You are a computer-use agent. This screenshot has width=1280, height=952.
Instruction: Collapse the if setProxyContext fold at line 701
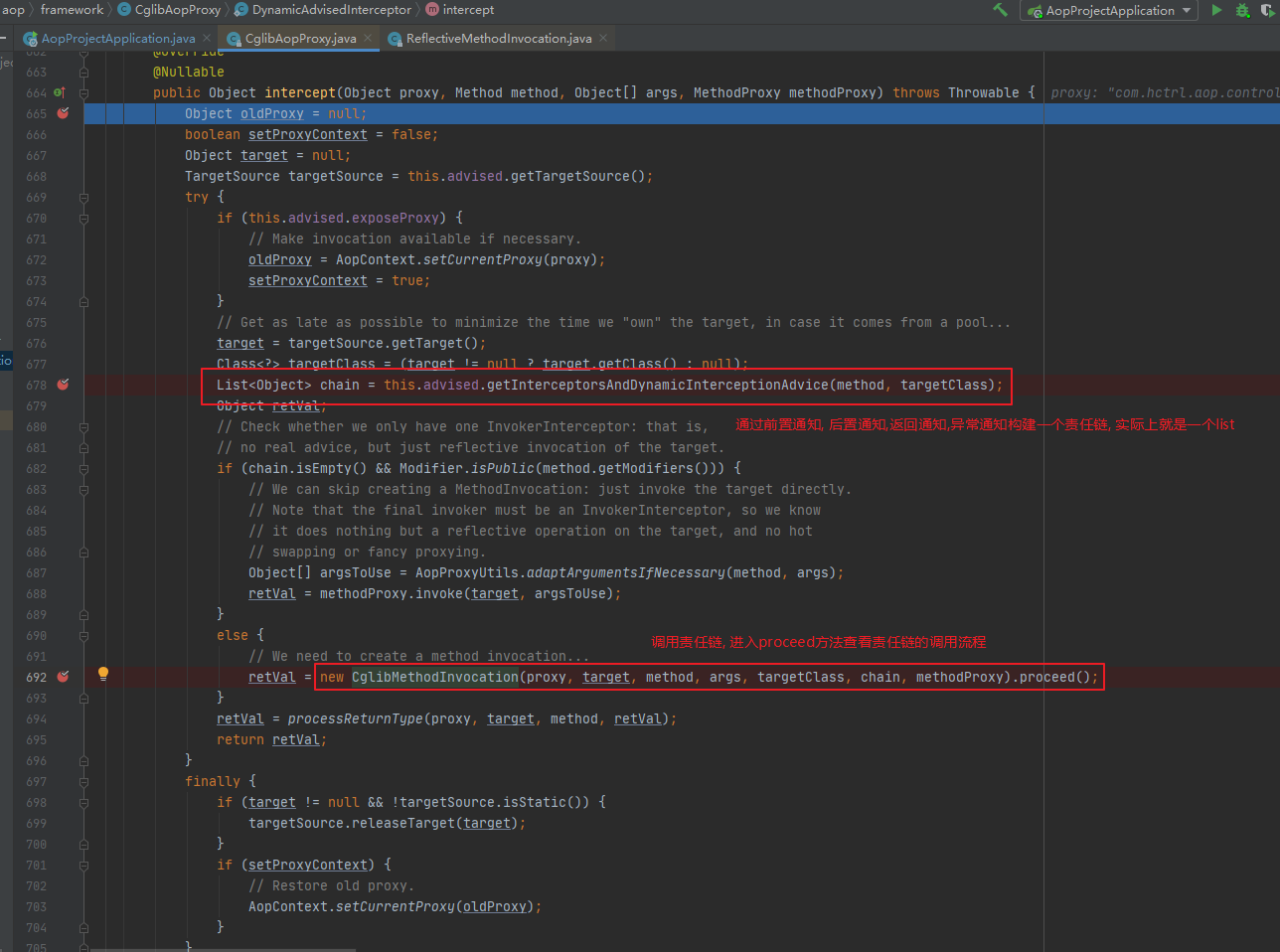[x=83, y=866]
